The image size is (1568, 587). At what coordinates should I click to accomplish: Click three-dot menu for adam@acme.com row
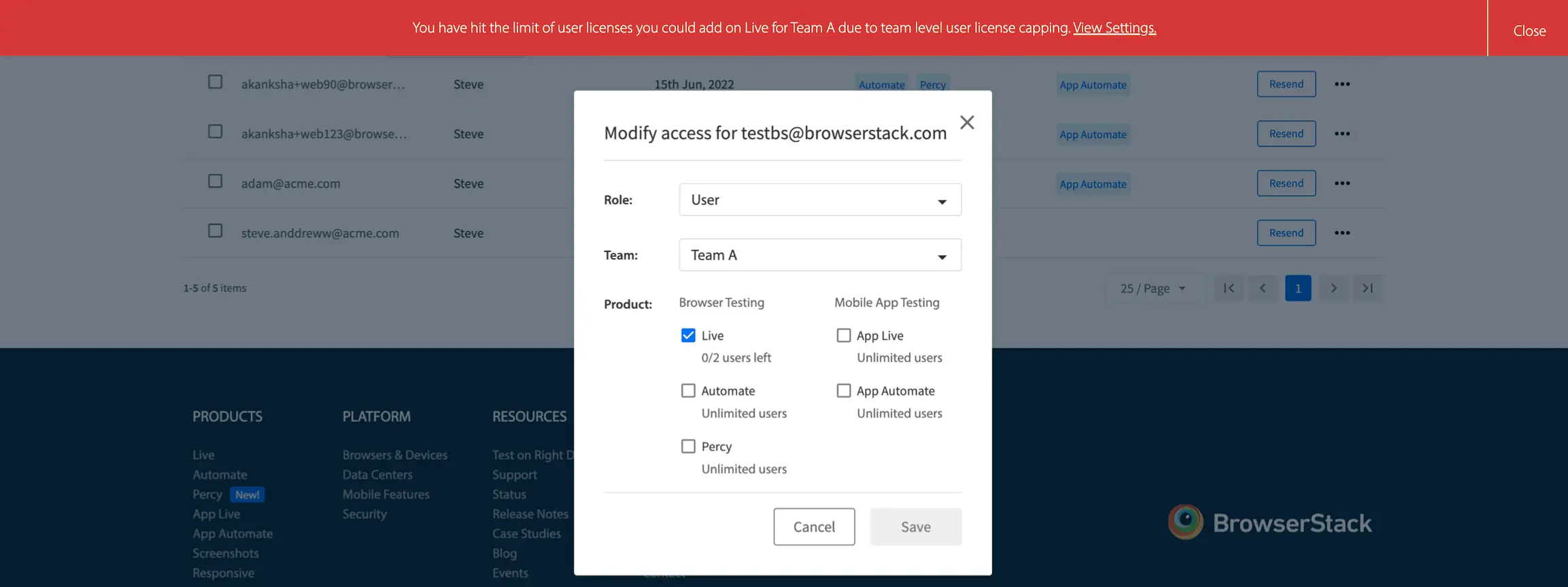1342,183
